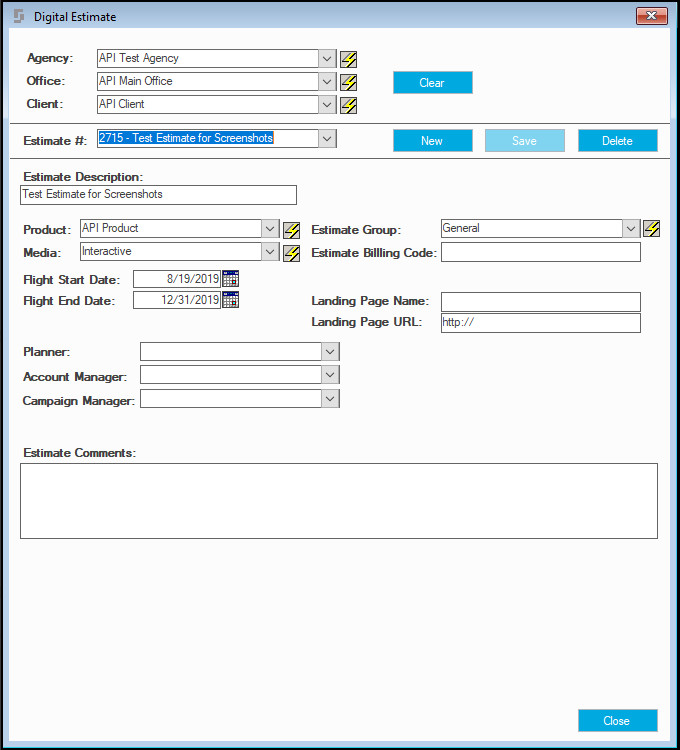Click the Landing Page URL field
This screenshot has height=750, width=680.
(x=541, y=323)
